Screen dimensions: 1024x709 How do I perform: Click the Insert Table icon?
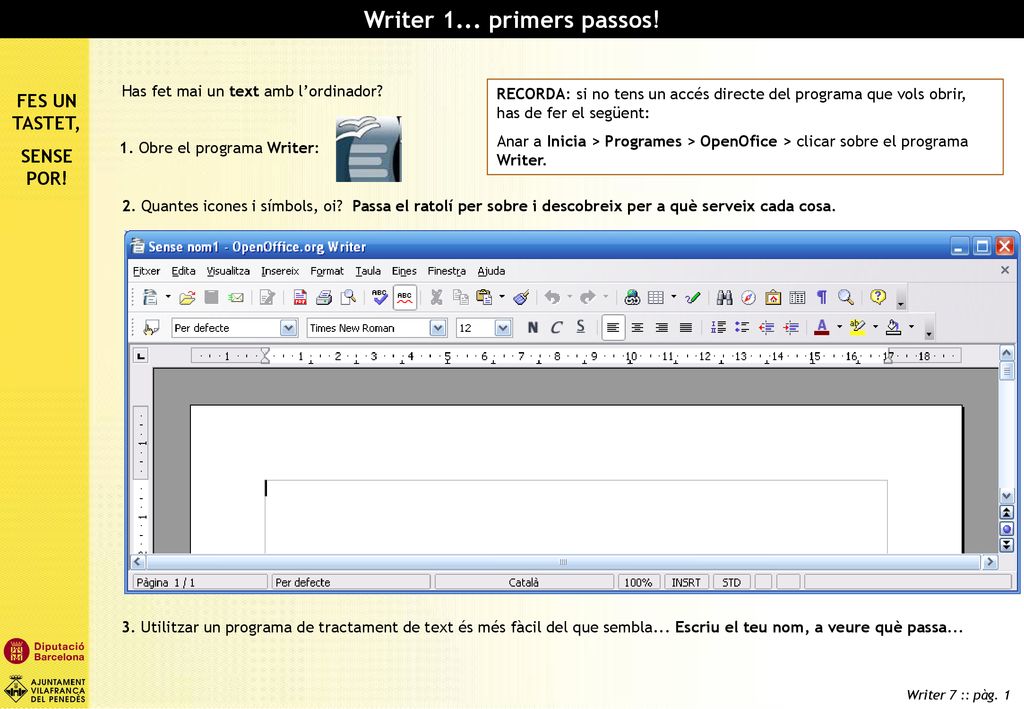click(656, 298)
